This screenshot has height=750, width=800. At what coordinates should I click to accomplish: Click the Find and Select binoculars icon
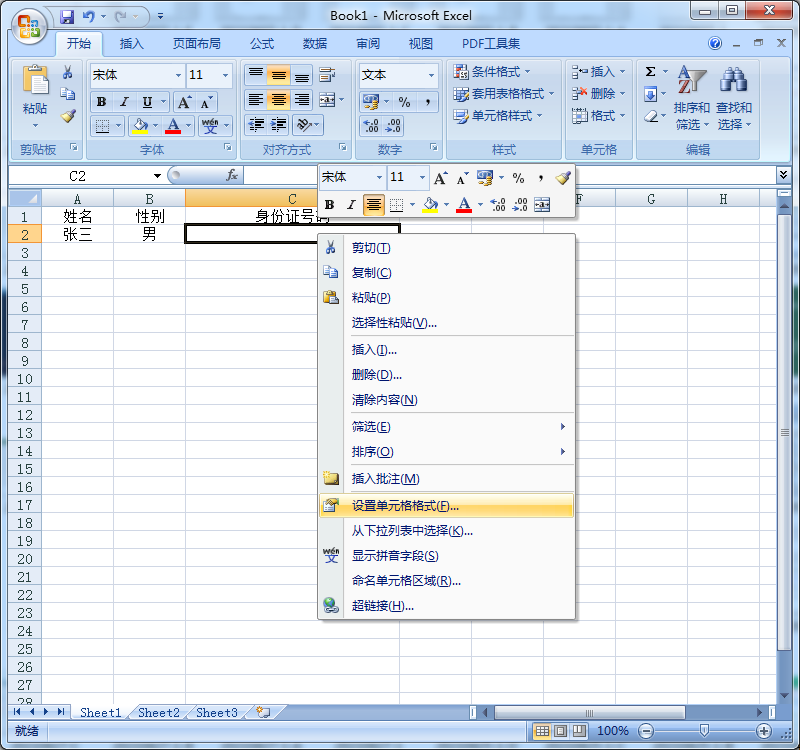pyautogui.click(x=734, y=80)
